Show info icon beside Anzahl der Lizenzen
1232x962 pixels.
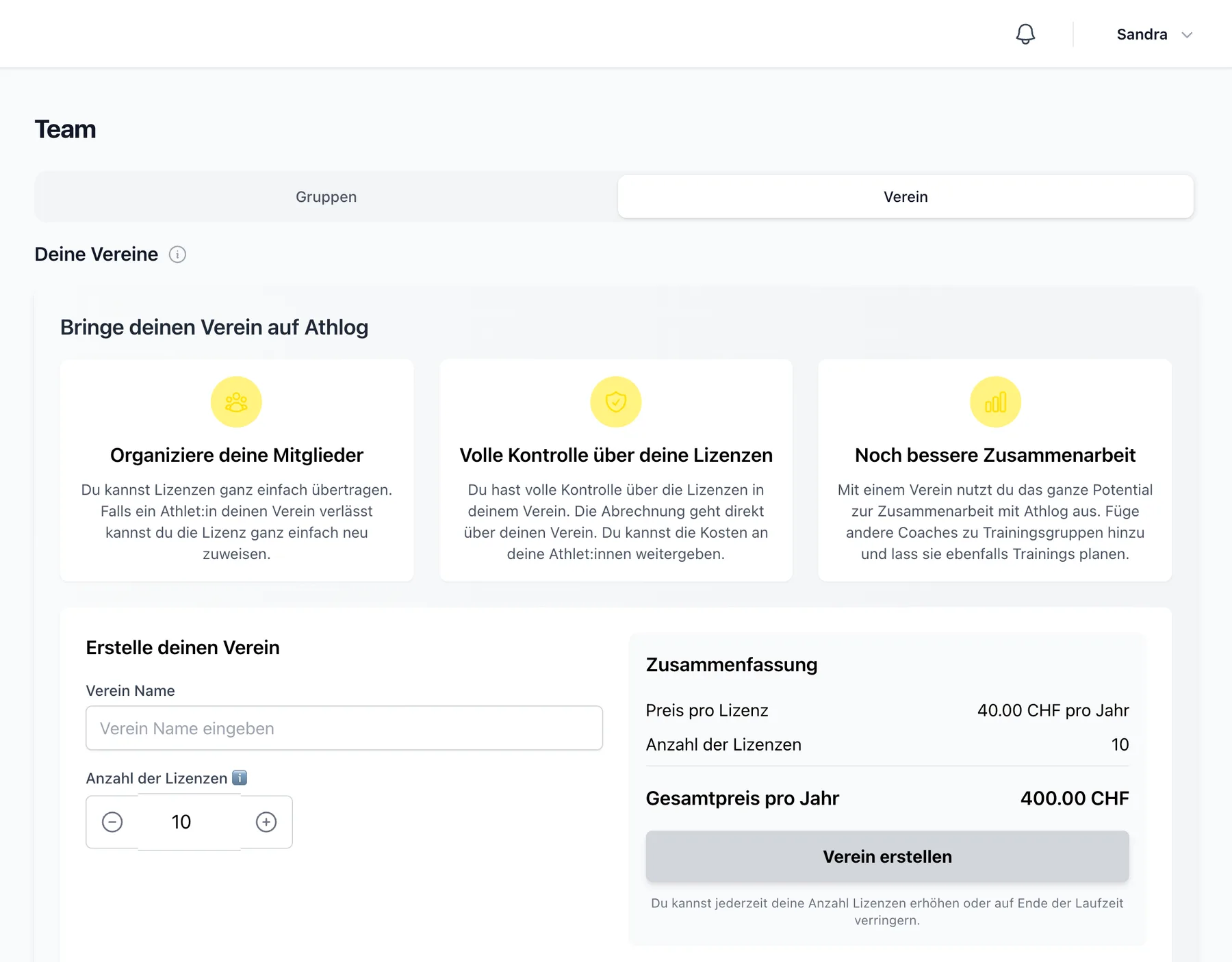coord(240,778)
